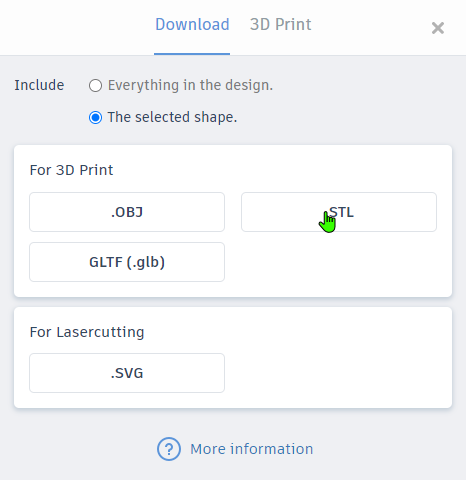Click the question mark help icon

click(x=169, y=449)
